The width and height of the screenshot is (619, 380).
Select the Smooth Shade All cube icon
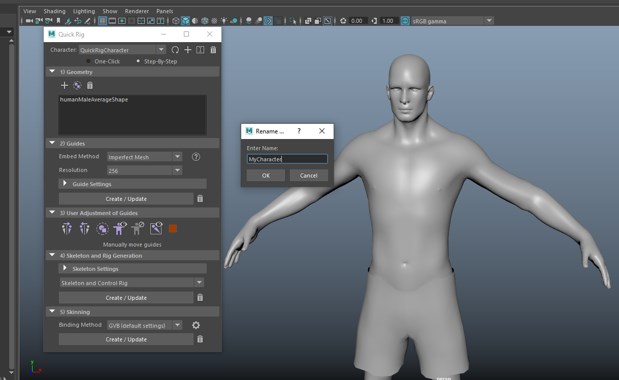[185, 21]
